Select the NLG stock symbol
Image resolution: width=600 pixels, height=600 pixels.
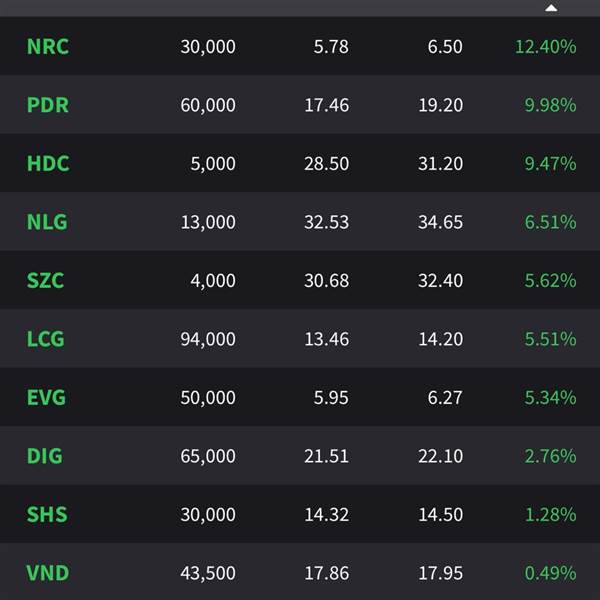[x=47, y=222]
